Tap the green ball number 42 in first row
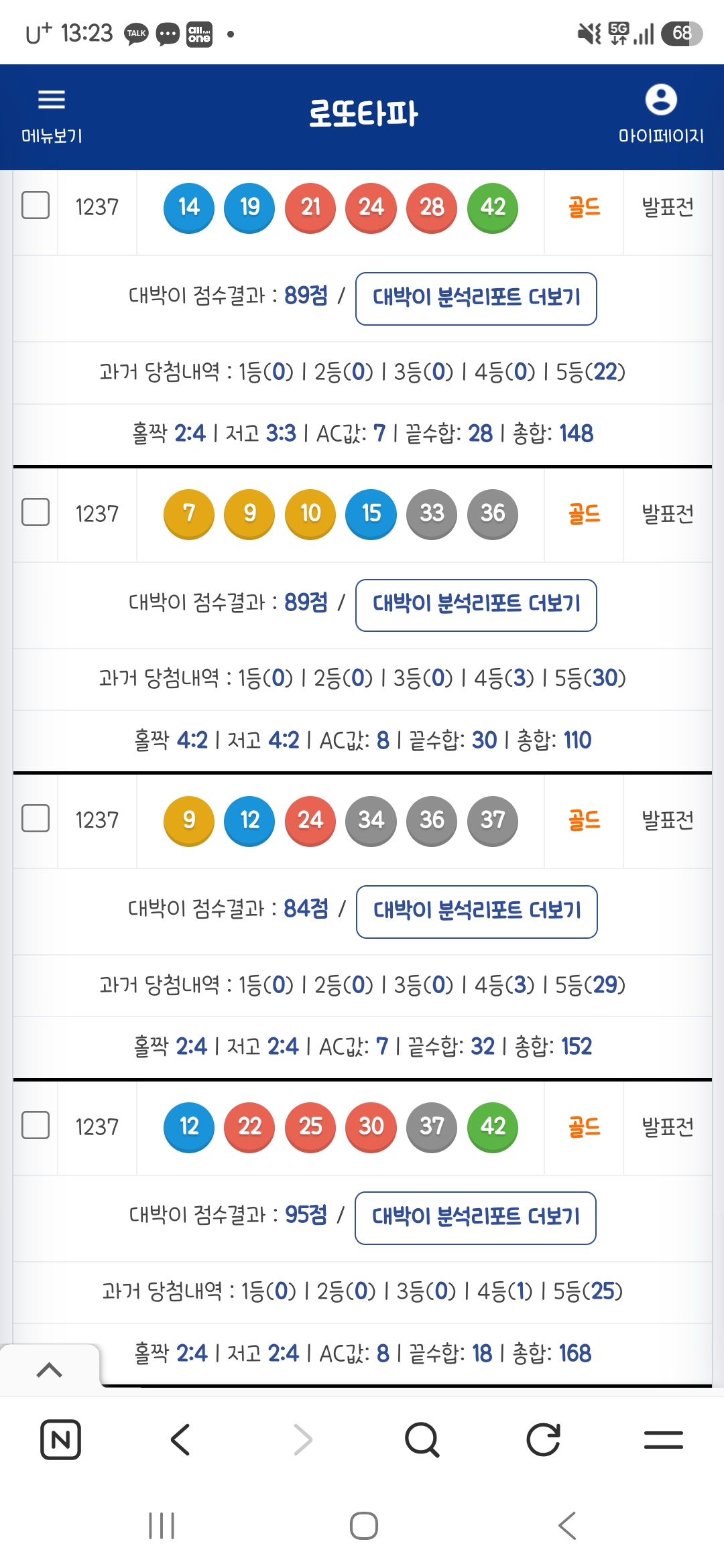The height and width of the screenshot is (1568, 724). pos(493,207)
